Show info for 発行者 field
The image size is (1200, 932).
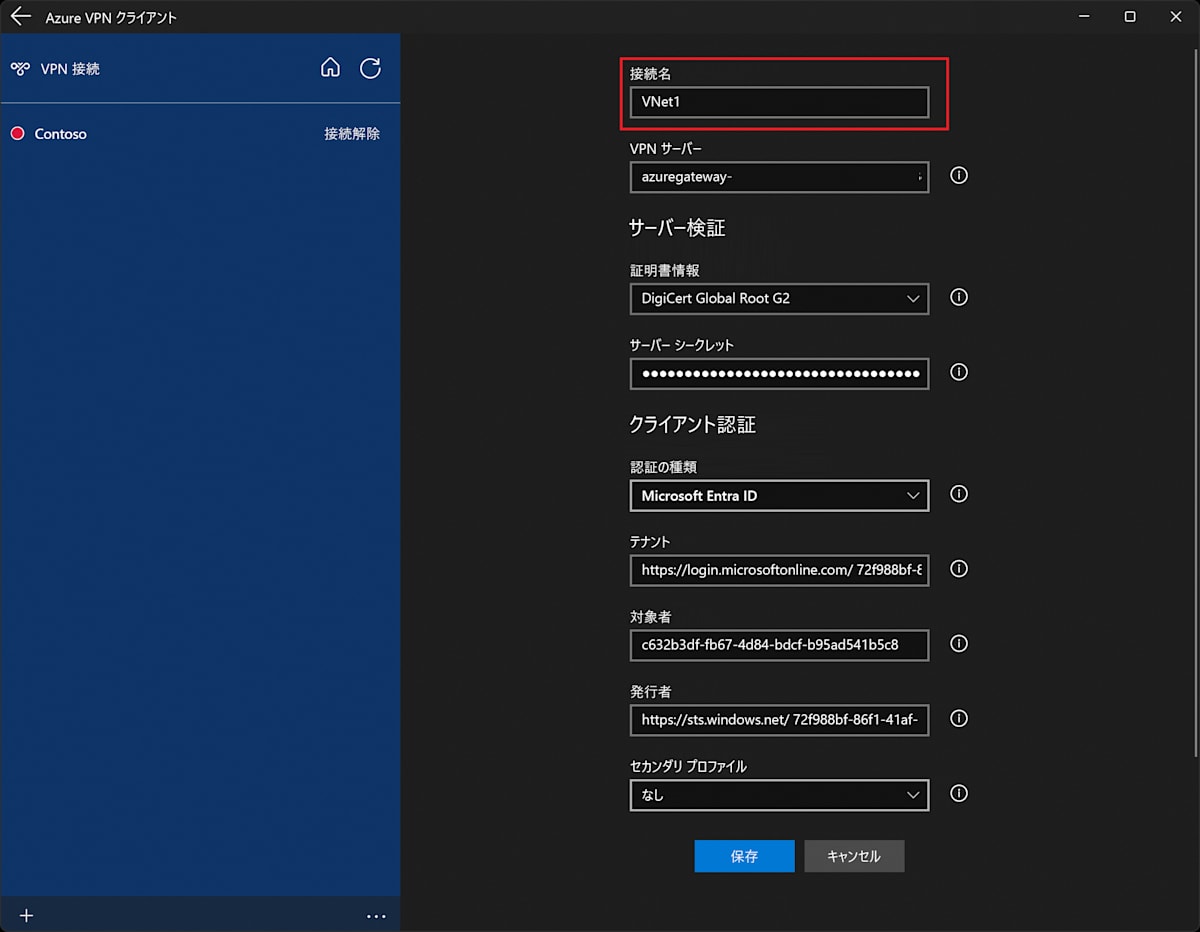click(959, 719)
